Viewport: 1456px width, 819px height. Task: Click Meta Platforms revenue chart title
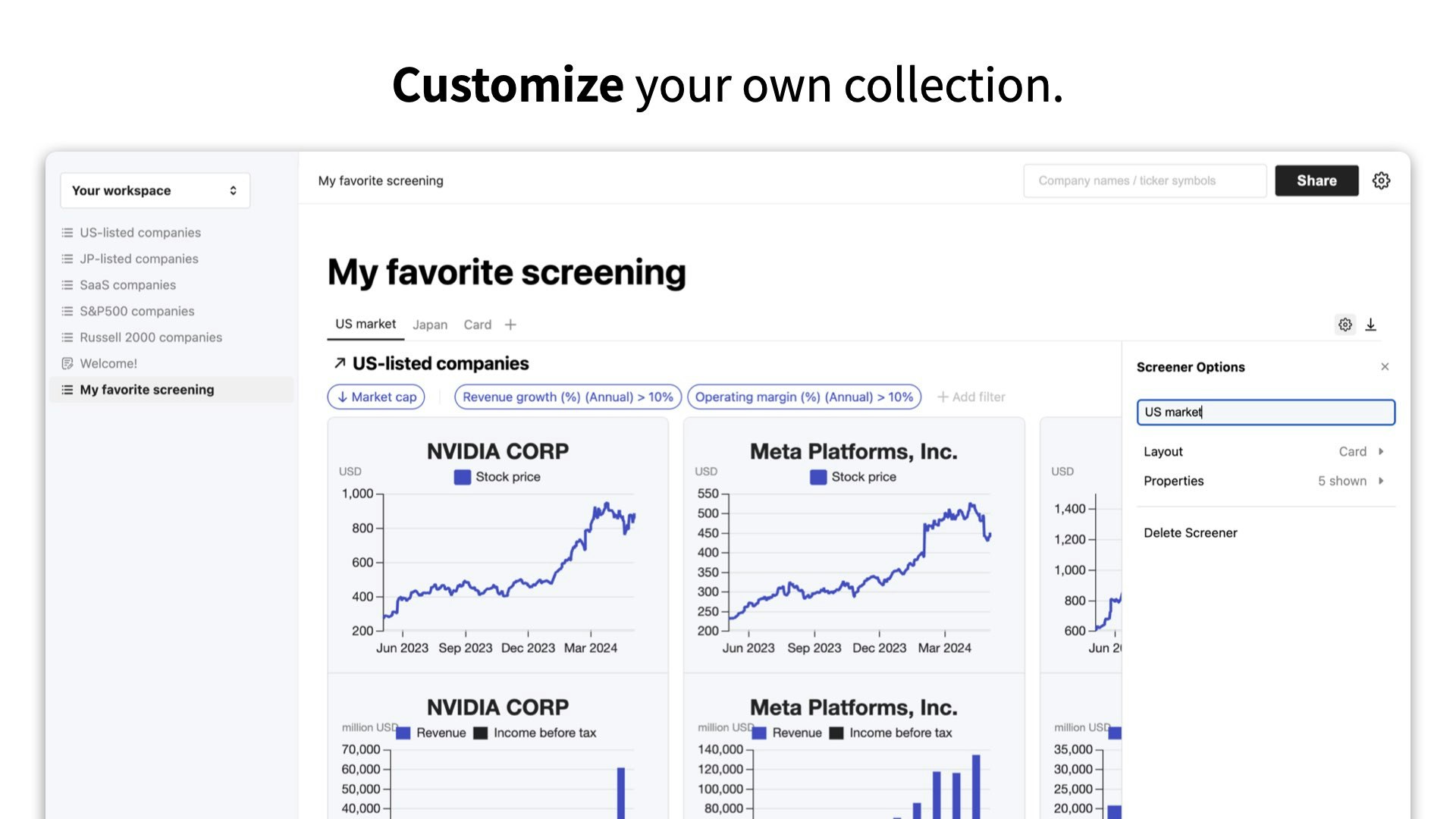pos(854,707)
